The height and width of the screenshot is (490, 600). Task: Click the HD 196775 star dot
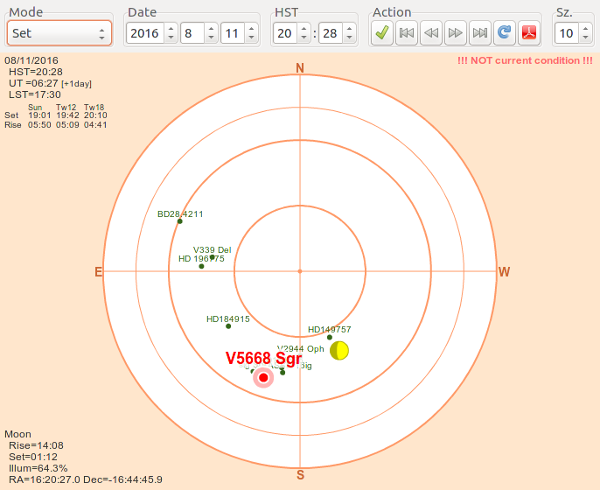pos(202,266)
